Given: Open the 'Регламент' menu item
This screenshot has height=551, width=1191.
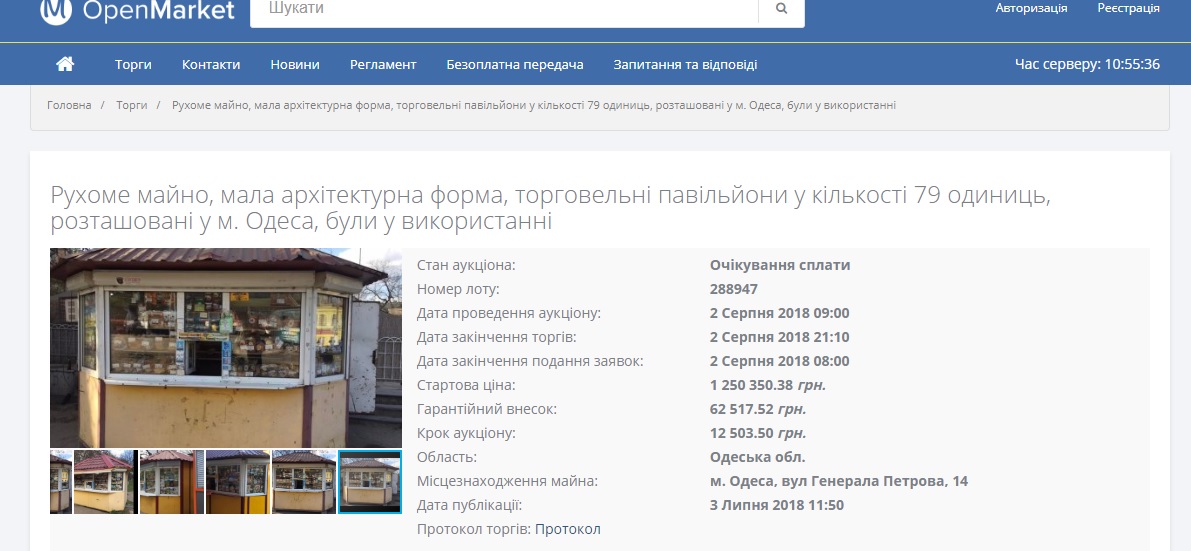Looking at the screenshot, I should click(x=383, y=64).
